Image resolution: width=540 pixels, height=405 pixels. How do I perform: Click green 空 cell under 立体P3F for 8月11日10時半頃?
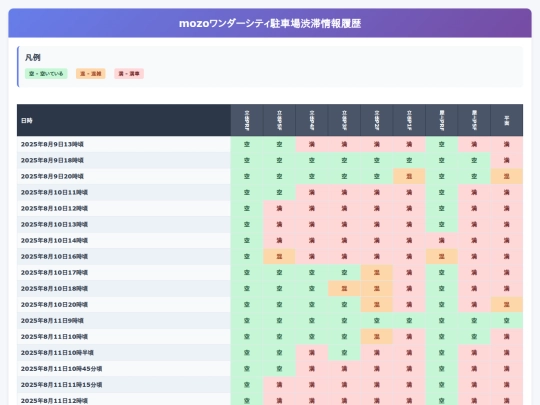[x=344, y=353]
